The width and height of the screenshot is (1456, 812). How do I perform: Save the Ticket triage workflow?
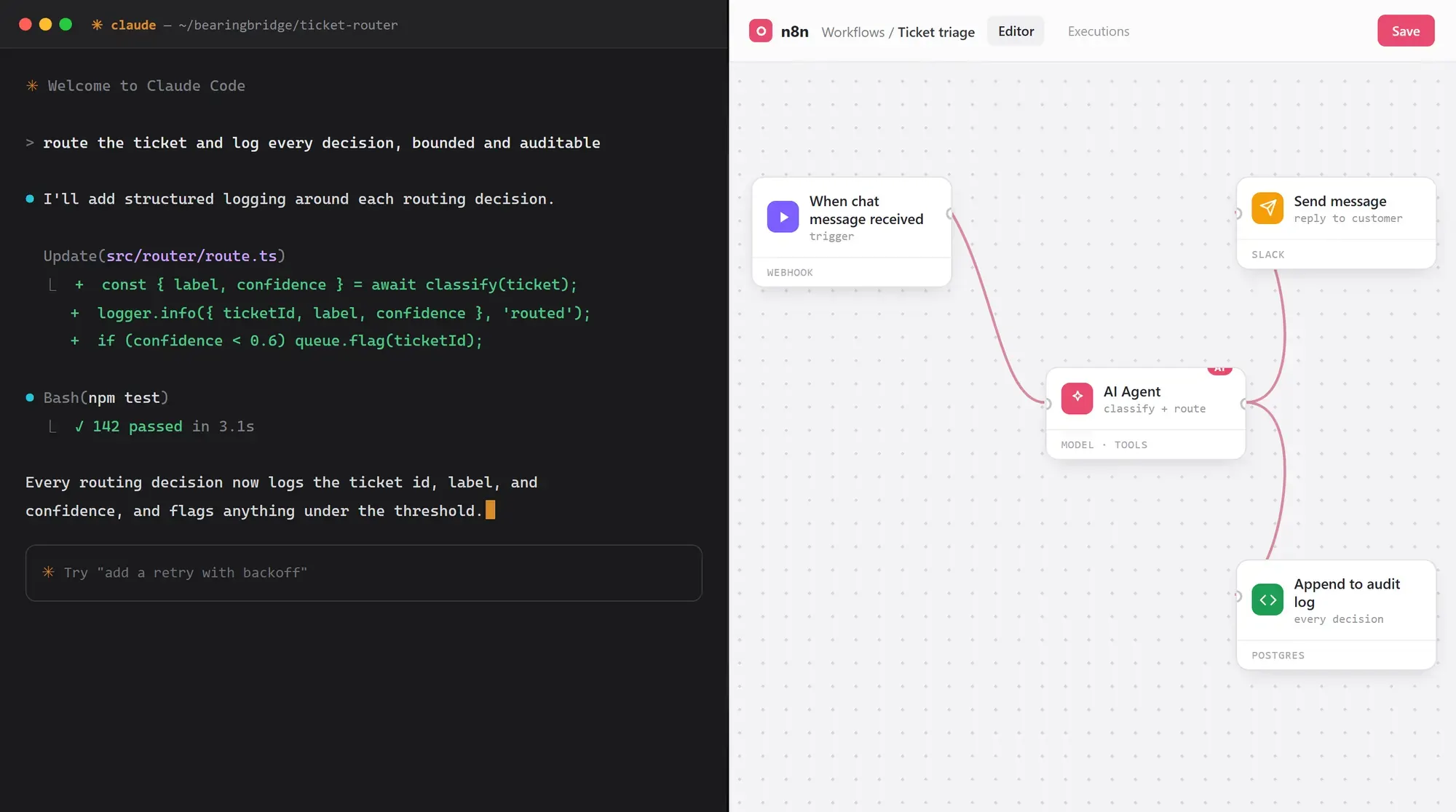click(1405, 31)
